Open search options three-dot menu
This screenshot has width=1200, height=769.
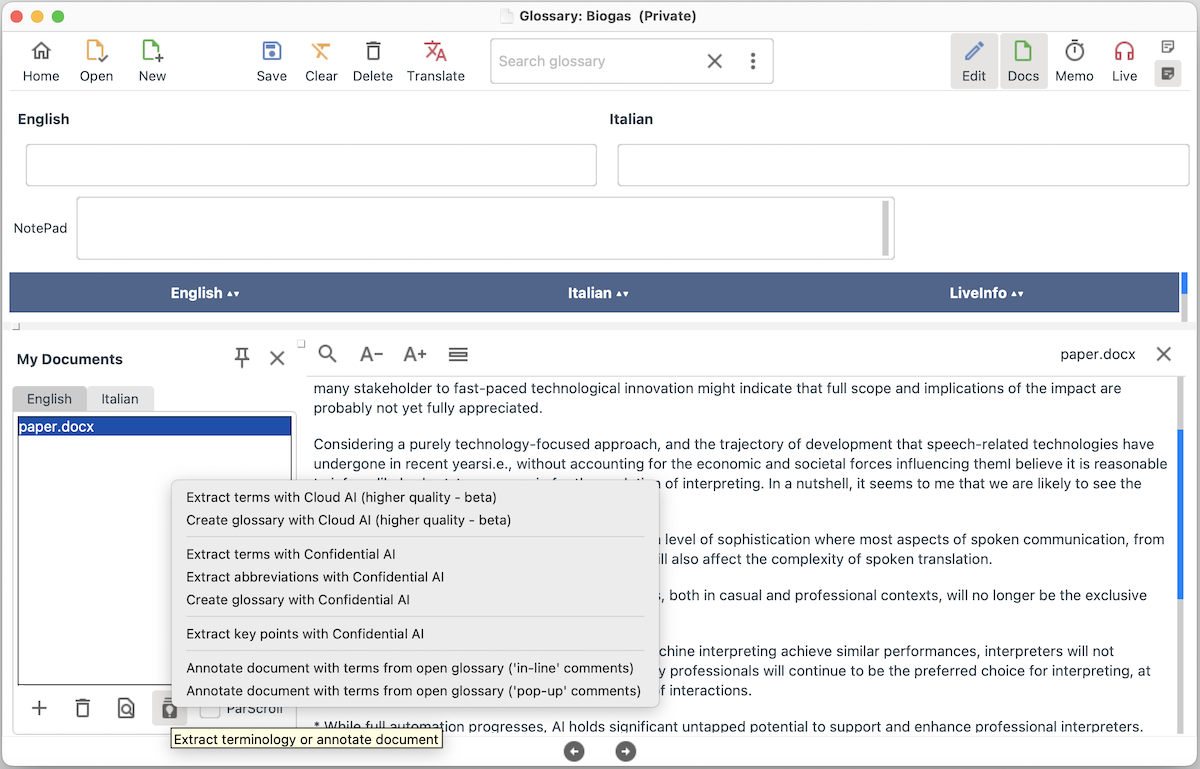pyautogui.click(x=753, y=61)
